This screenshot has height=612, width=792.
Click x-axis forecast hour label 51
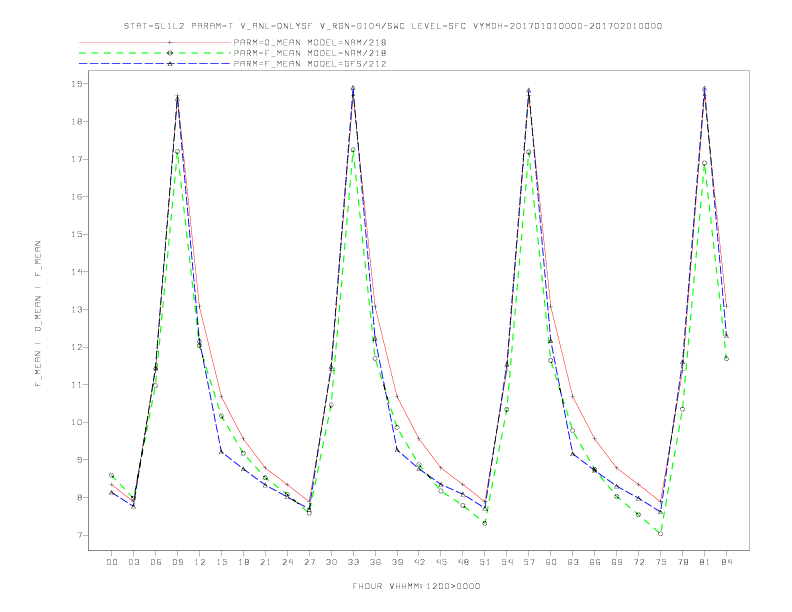[x=485, y=562]
